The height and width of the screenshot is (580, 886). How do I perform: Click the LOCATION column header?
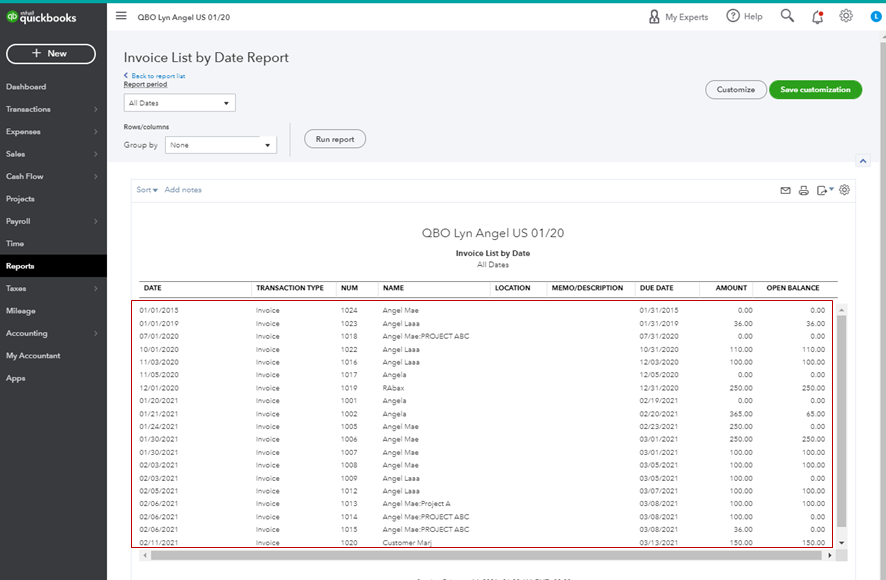click(x=513, y=288)
